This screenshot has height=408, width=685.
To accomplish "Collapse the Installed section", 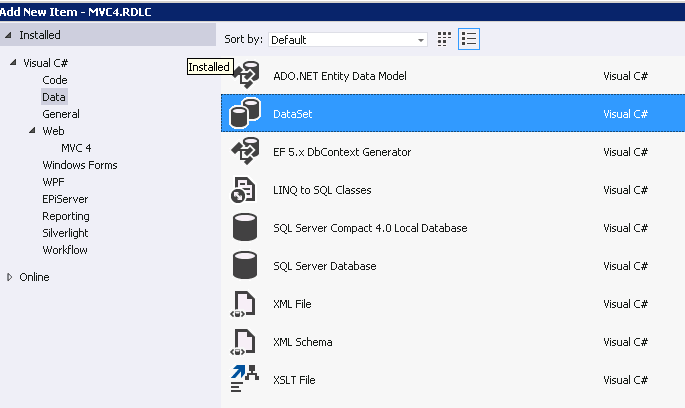I will tap(8, 35).
